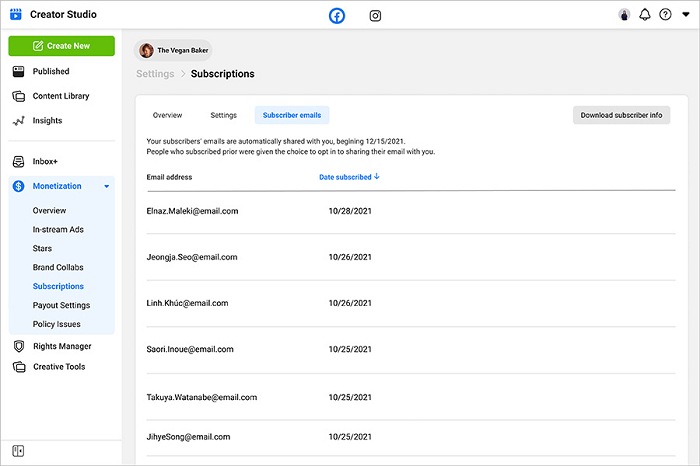Go to Settings breadcrumb link

pyautogui.click(x=153, y=74)
